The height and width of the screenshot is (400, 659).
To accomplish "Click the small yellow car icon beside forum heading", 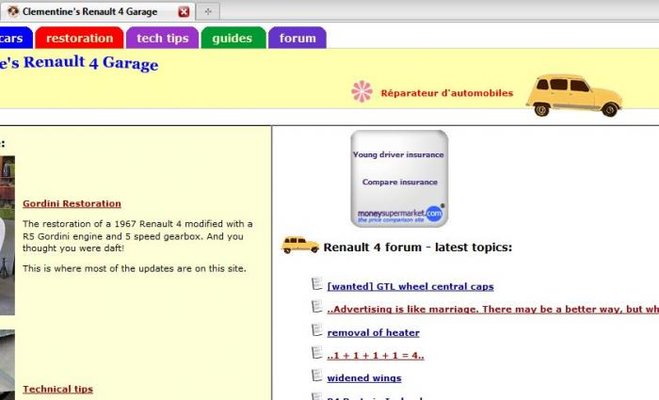I will coord(300,245).
